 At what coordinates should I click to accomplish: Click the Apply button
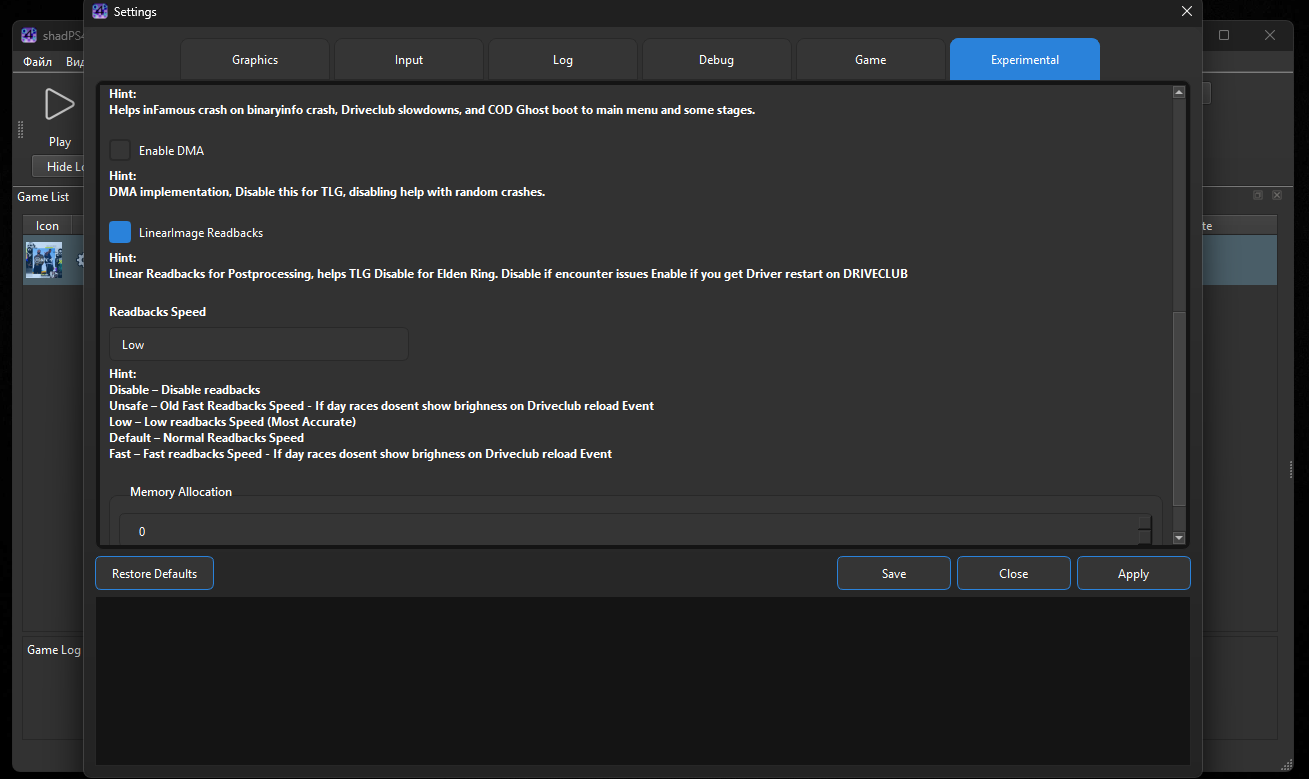click(1134, 573)
